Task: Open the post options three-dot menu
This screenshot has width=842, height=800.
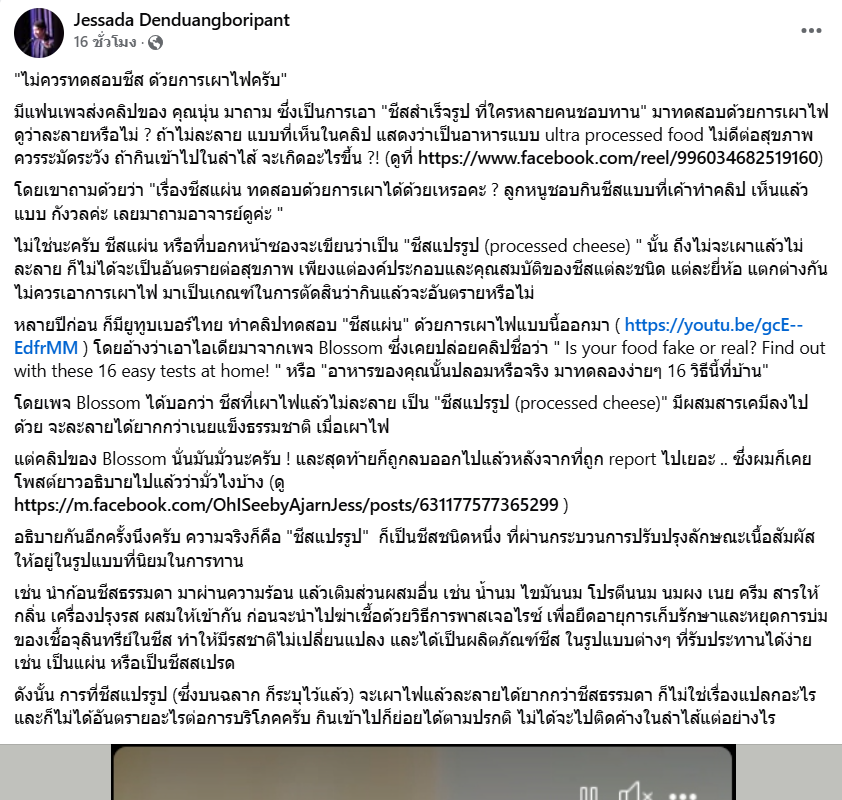Action: coord(811,31)
